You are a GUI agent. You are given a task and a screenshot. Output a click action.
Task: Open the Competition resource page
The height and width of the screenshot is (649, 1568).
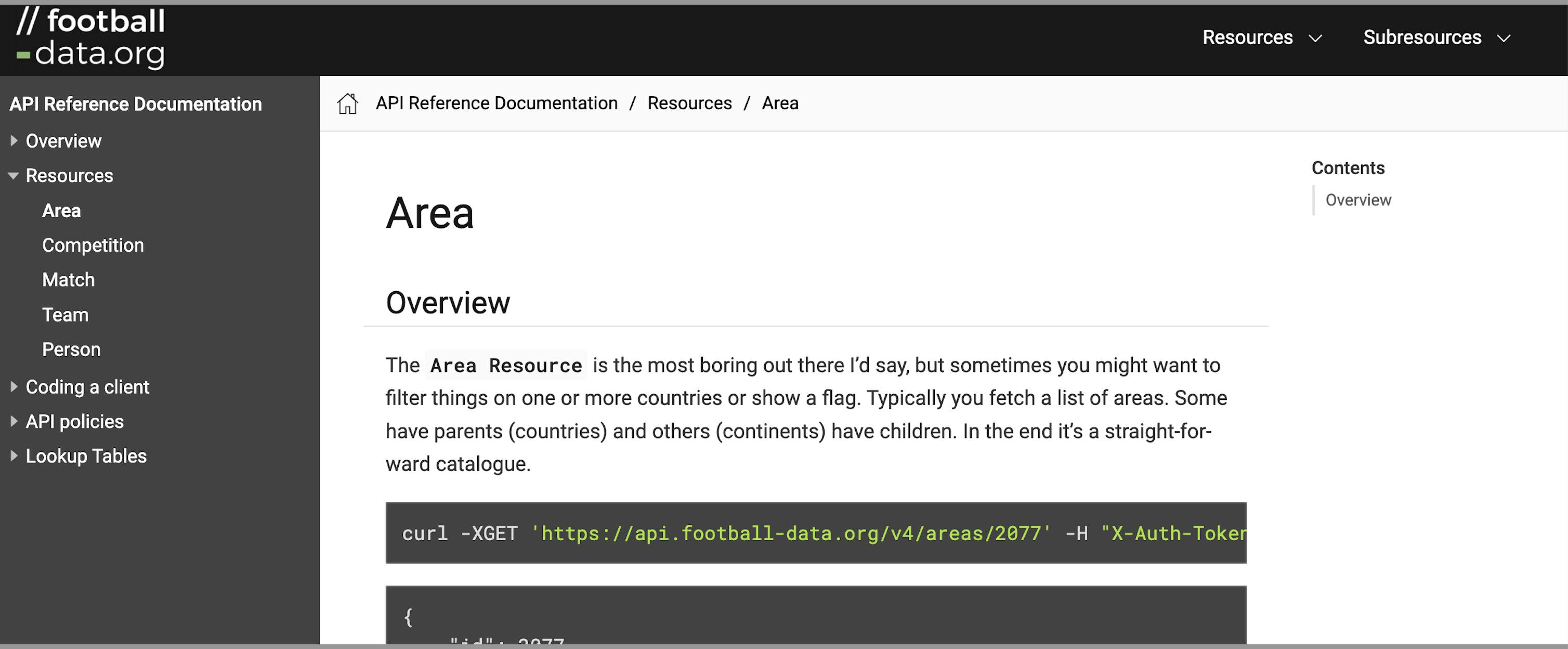[x=93, y=245]
